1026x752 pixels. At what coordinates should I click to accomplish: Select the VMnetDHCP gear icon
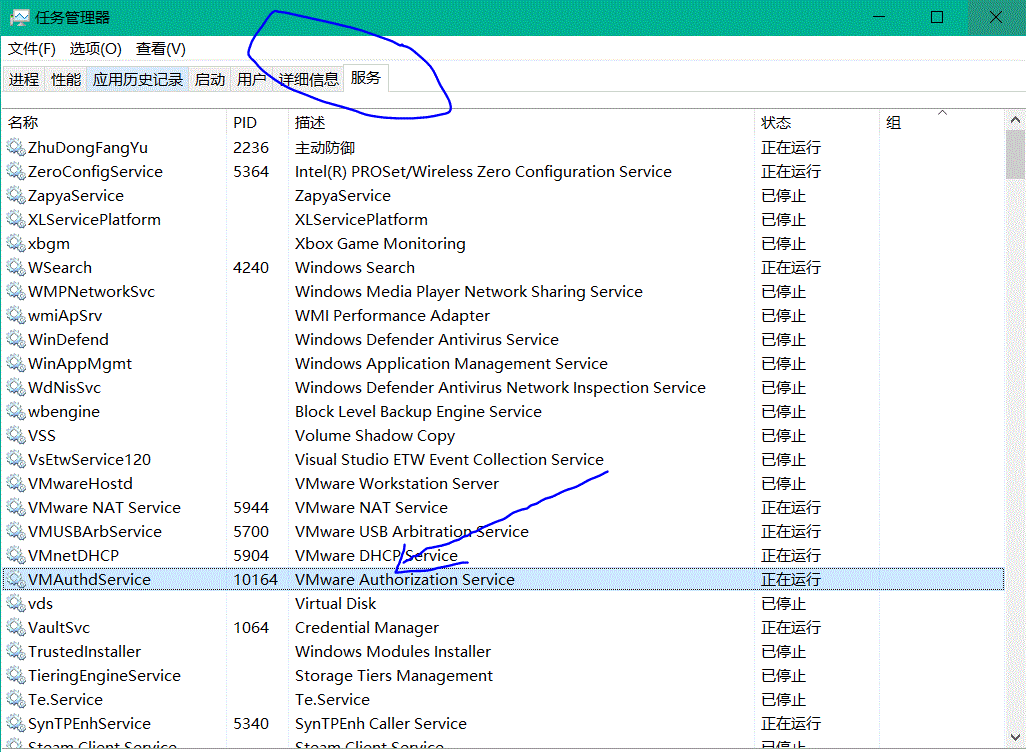coord(16,555)
